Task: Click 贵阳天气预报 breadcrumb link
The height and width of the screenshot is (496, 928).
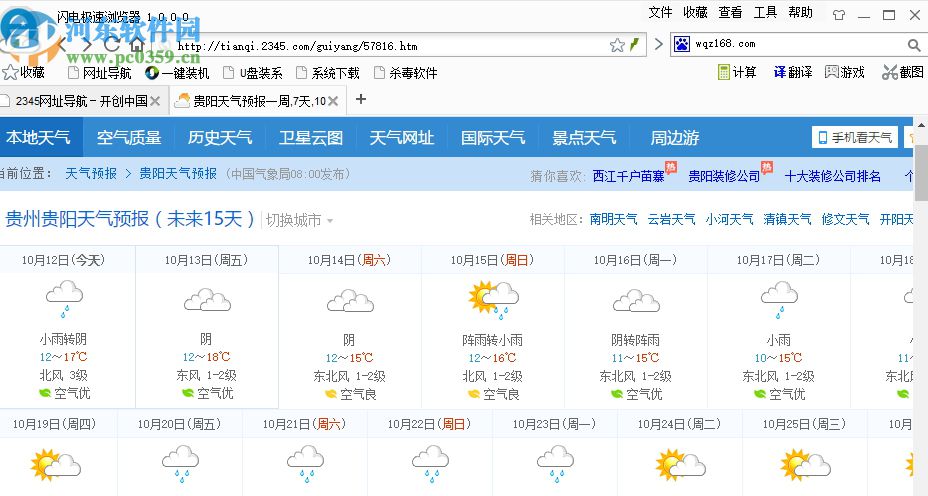Action: click(178, 173)
